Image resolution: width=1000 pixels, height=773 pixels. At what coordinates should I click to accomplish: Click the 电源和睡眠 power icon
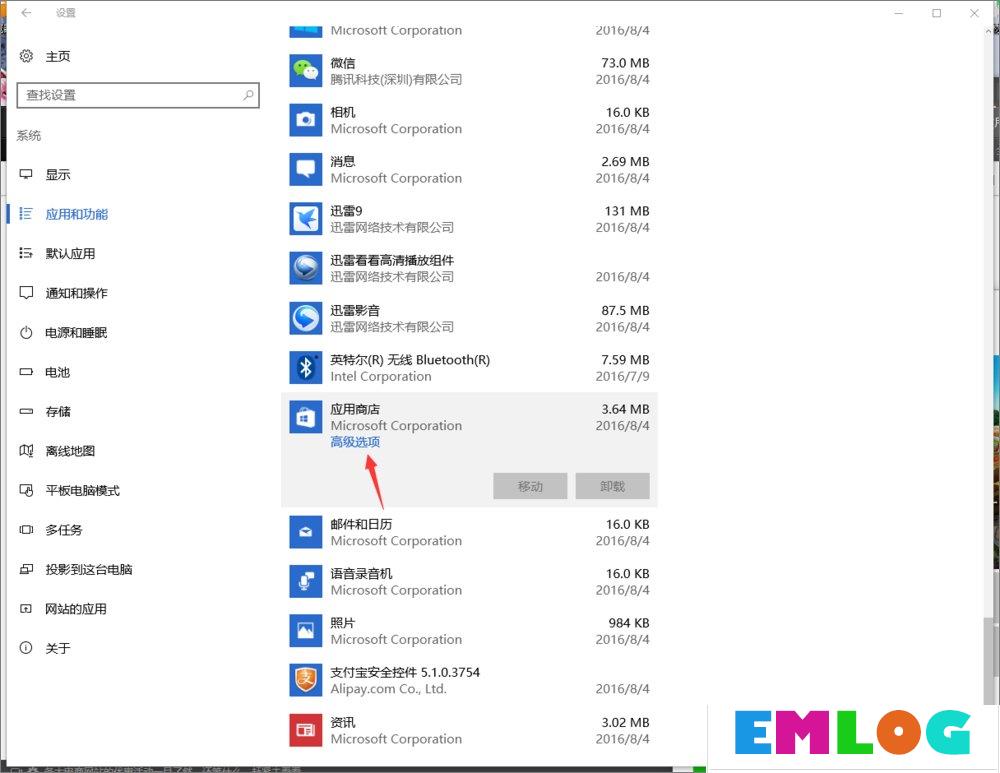(26, 332)
